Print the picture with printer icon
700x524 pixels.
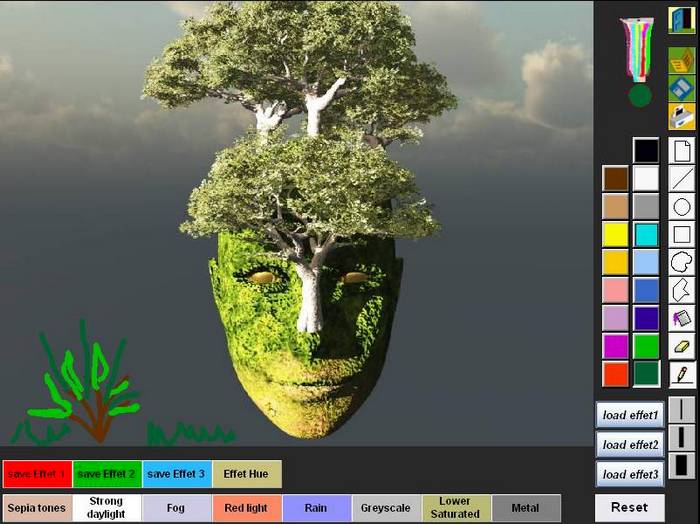pyautogui.click(x=681, y=116)
